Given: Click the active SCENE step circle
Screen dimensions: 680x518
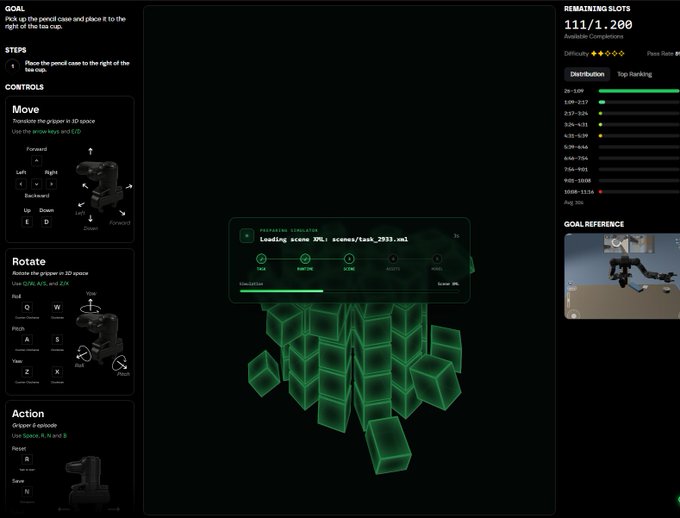Looking at the screenshot, I should coord(349,259).
